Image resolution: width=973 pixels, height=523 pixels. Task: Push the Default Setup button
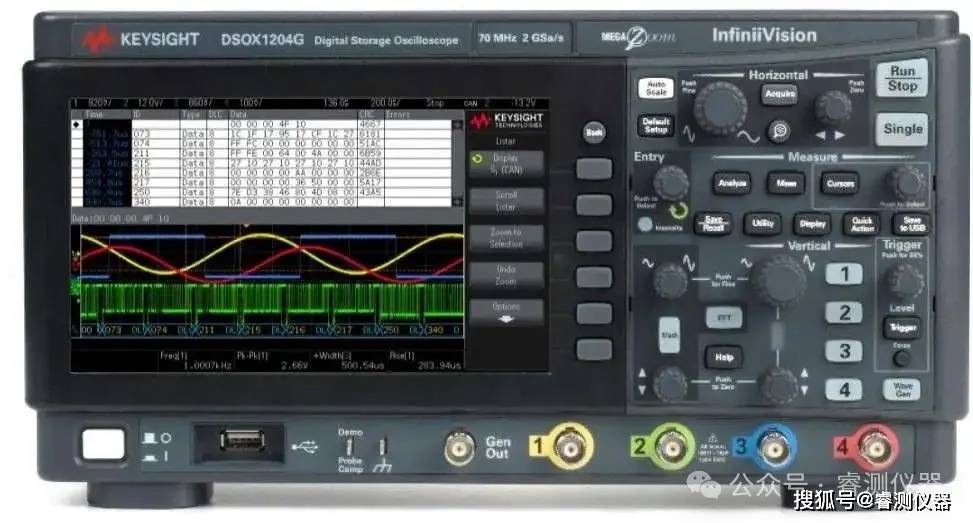[x=655, y=125]
